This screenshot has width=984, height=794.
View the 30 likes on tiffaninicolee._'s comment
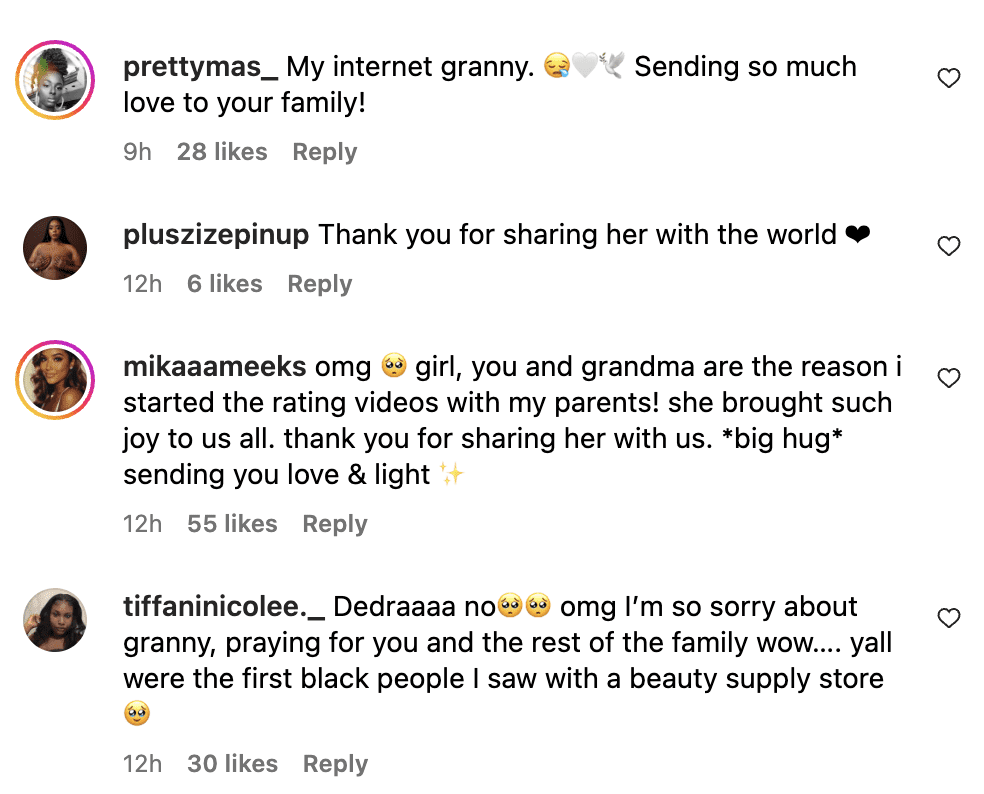pyautogui.click(x=232, y=763)
